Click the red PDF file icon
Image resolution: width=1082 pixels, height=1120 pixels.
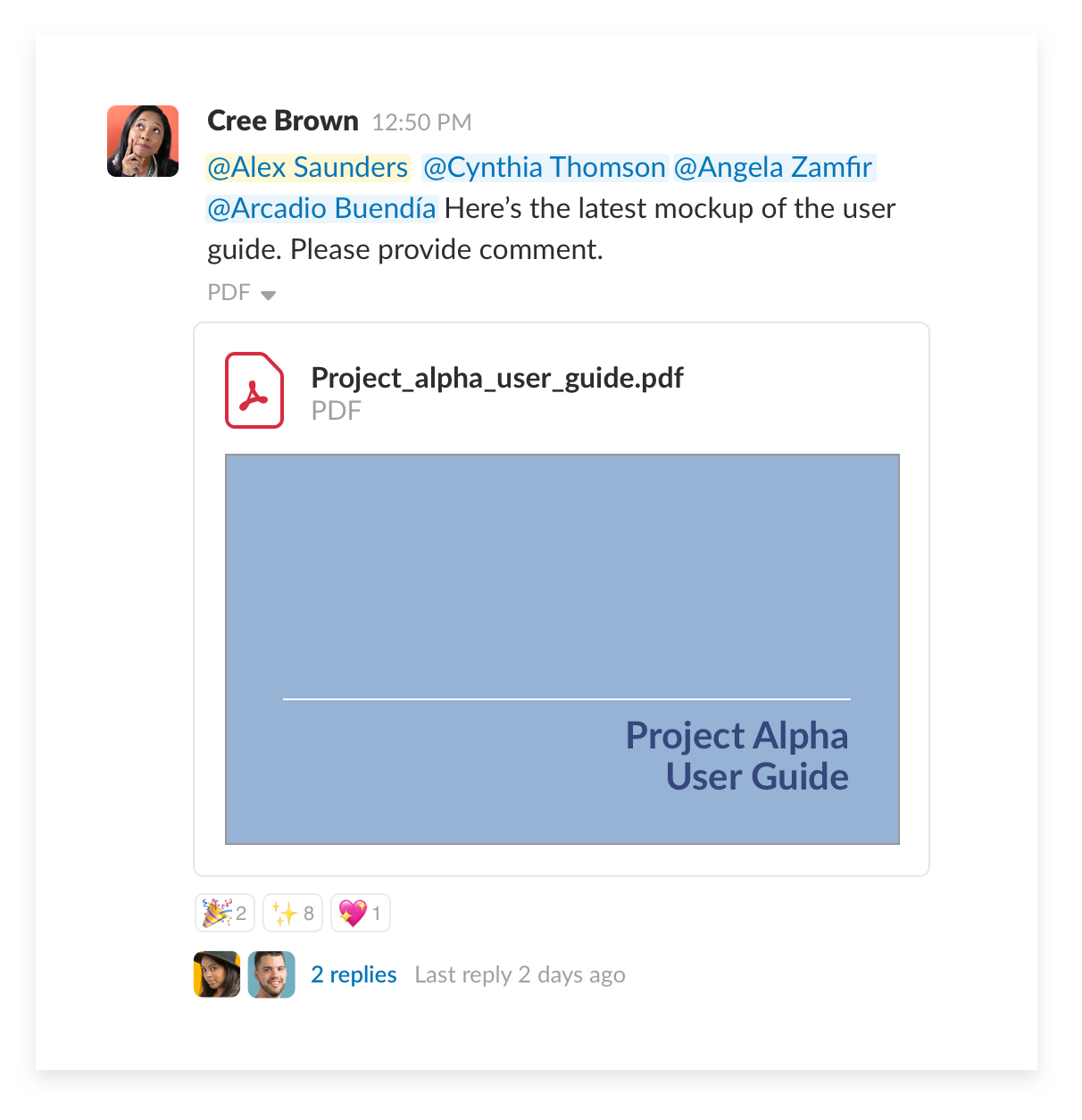pos(254,390)
